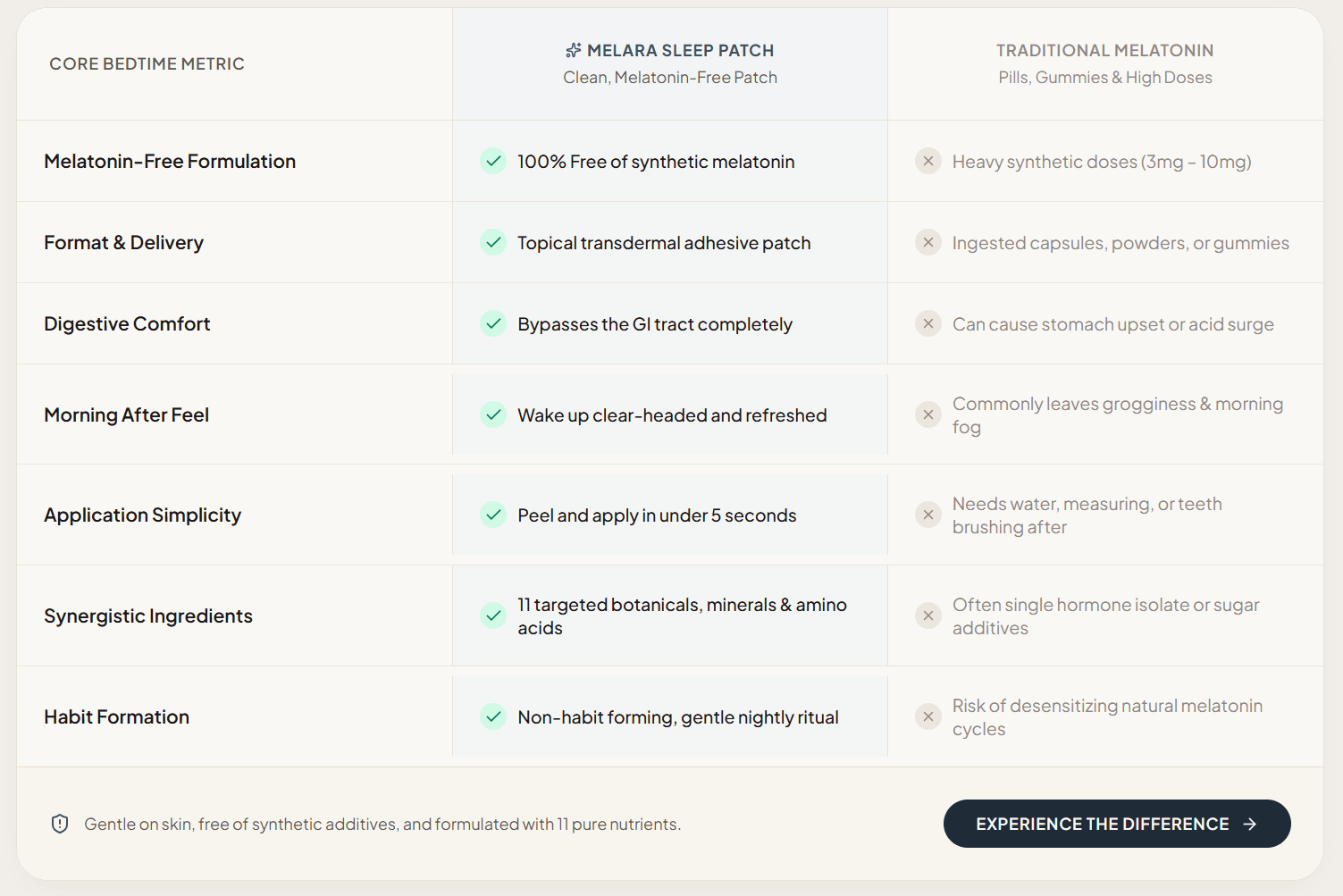Click the Topical transdermal adhesive patch text
1343x896 pixels.
(664, 243)
